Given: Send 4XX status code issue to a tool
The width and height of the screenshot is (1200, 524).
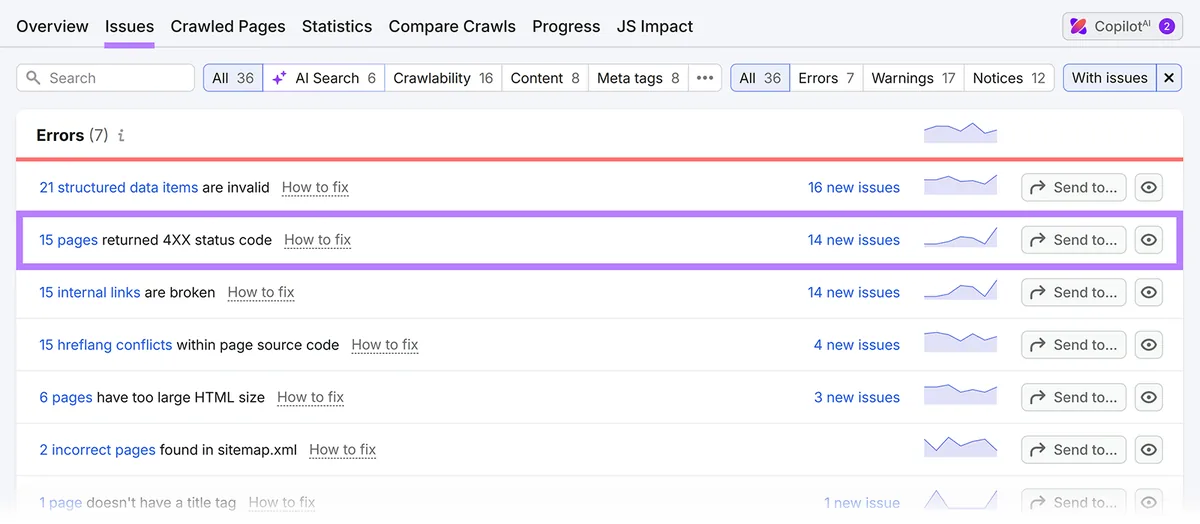Looking at the screenshot, I should point(1074,240).
